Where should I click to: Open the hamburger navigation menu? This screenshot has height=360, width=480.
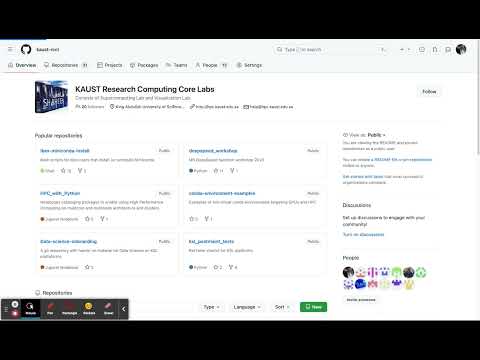click(10, 49)
